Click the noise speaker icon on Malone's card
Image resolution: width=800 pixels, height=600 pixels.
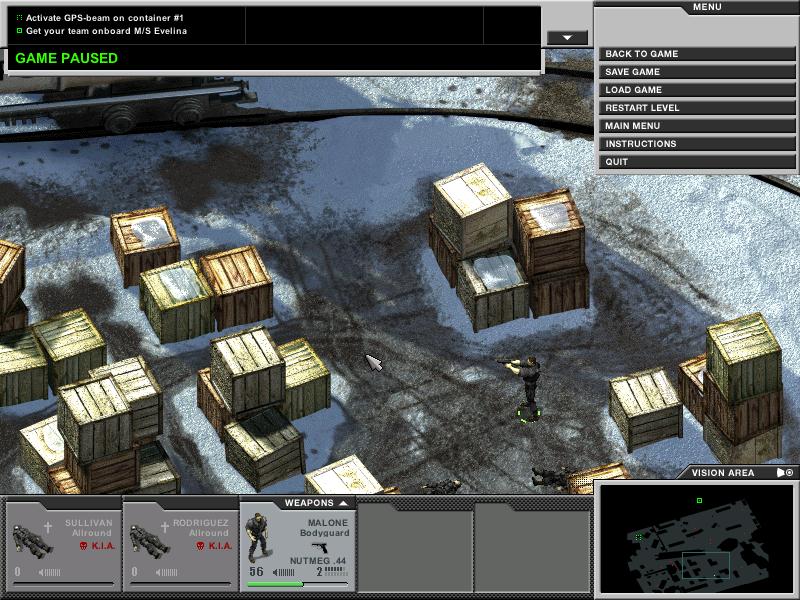(284, 572)
